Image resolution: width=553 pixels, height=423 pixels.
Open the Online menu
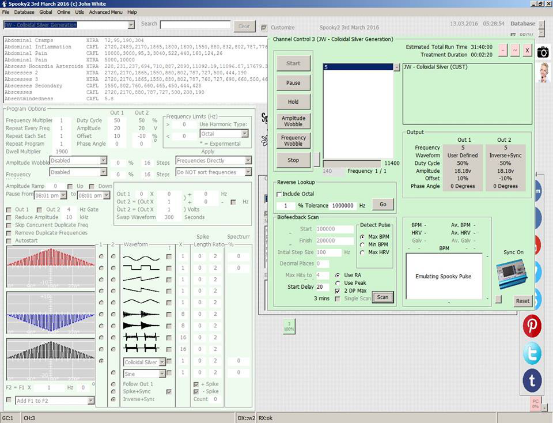pos(63,12)
